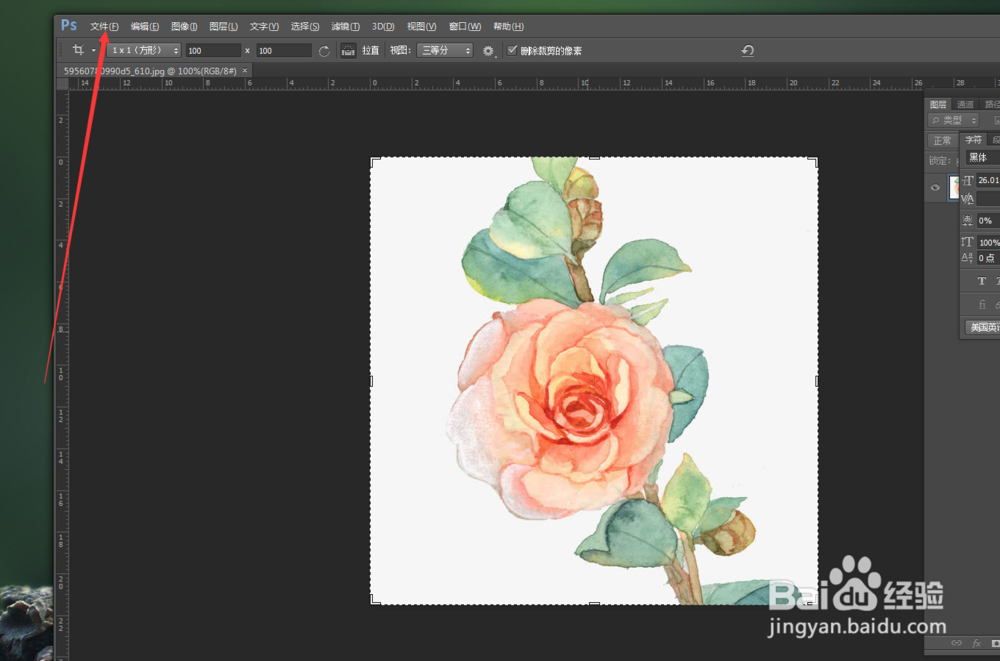Click the crop width field showing 100
Viewport: 1000px width, 661px height.
point(213,50)
